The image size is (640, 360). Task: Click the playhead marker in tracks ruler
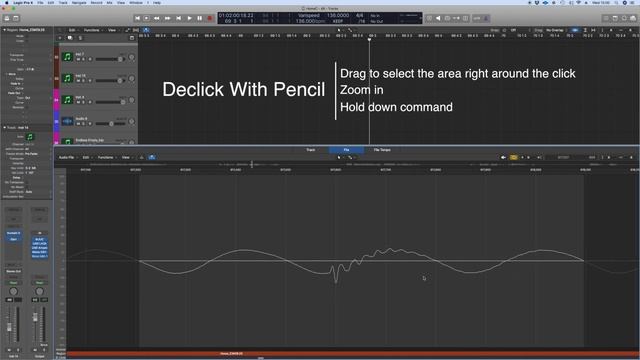tap(369, 39)
